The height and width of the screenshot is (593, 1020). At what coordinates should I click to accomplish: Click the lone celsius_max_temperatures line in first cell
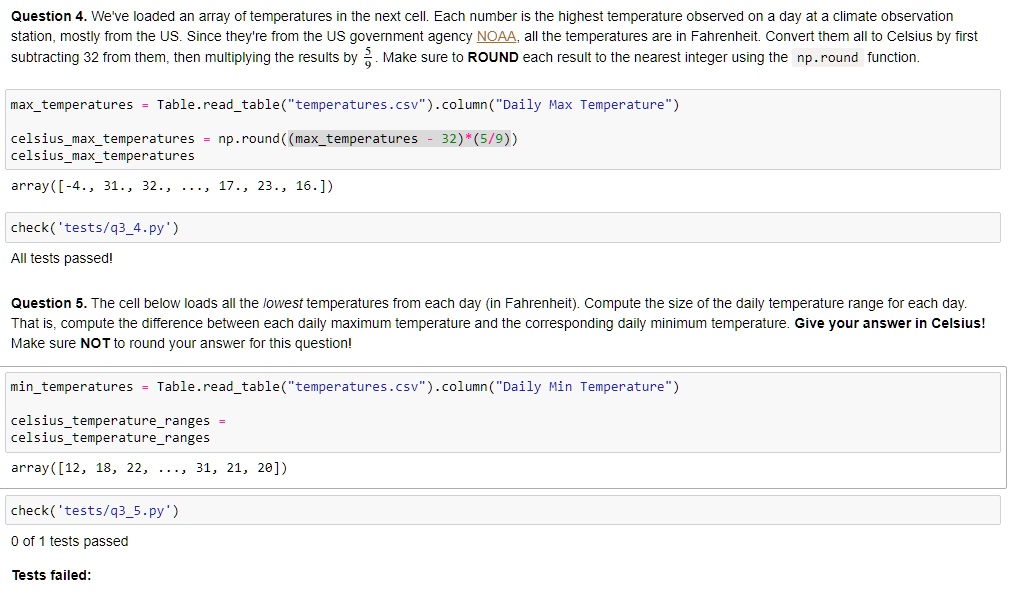(x=102, y=156)
